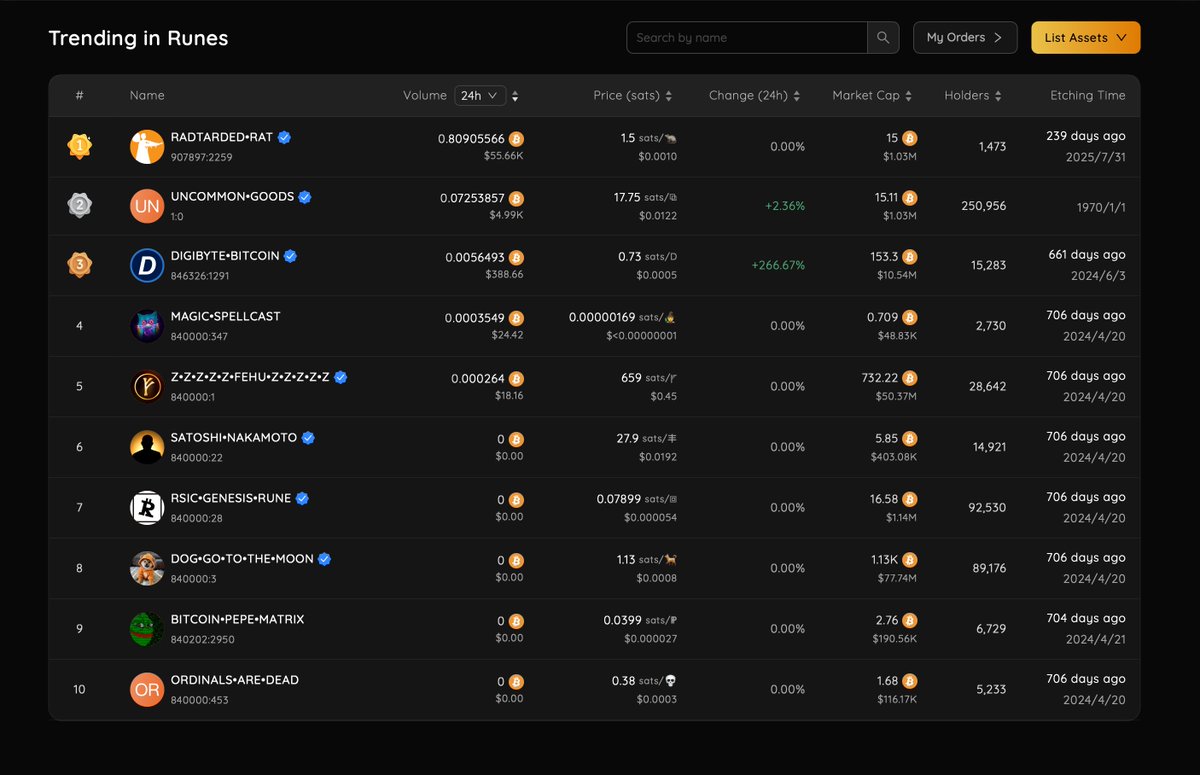Open the RADTARDED•RAT rune name
This screenshot has width=1200, height=775.
tap(222, 137)
